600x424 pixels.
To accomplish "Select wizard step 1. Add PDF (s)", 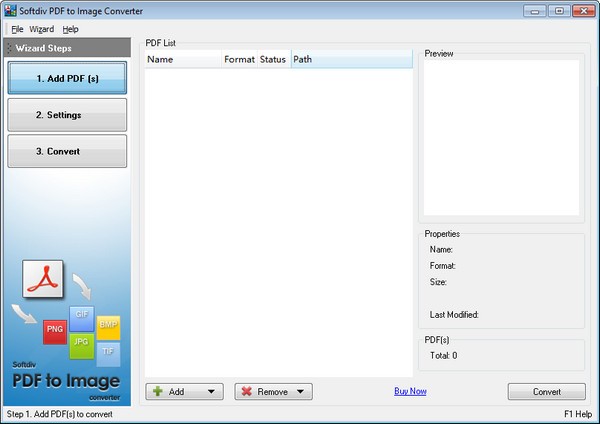I will 67,78.
